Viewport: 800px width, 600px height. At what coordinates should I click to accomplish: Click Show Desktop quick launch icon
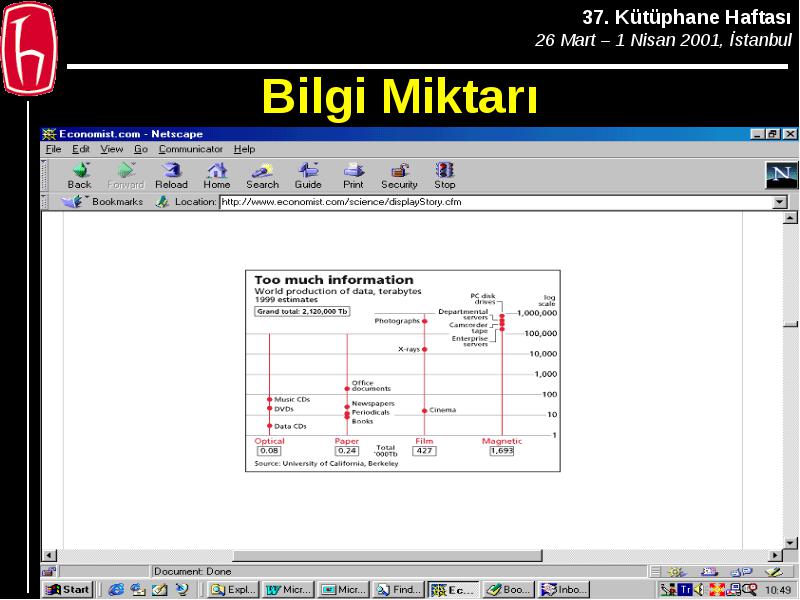coord(160,590)
